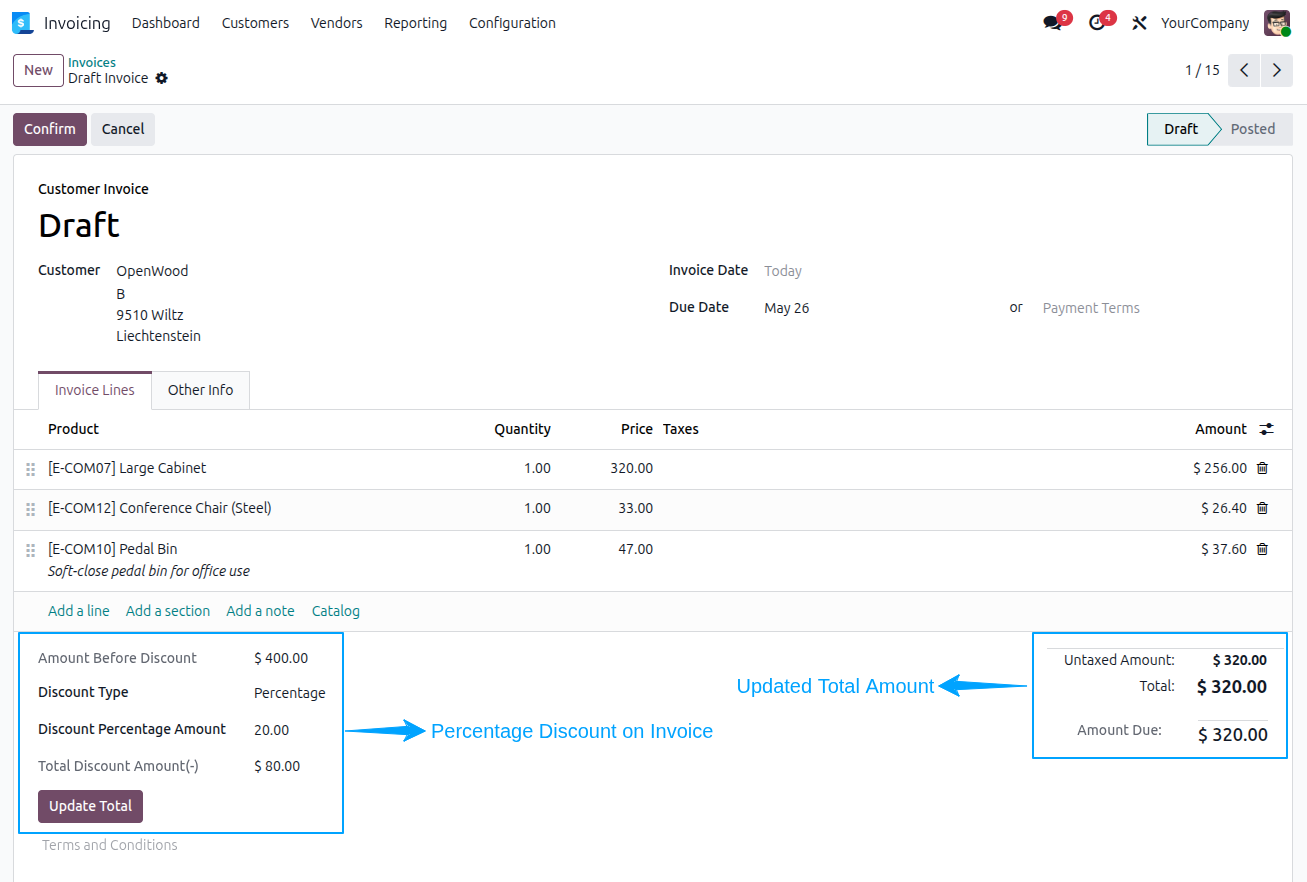Delete the Conference Chair line via trash icon
Viewport: 1307px width, 882px height.
1262,508
